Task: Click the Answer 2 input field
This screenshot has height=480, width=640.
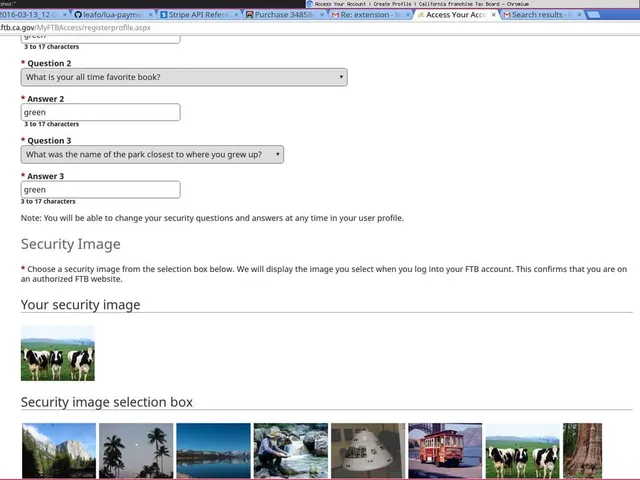Action: pos(100,112)
